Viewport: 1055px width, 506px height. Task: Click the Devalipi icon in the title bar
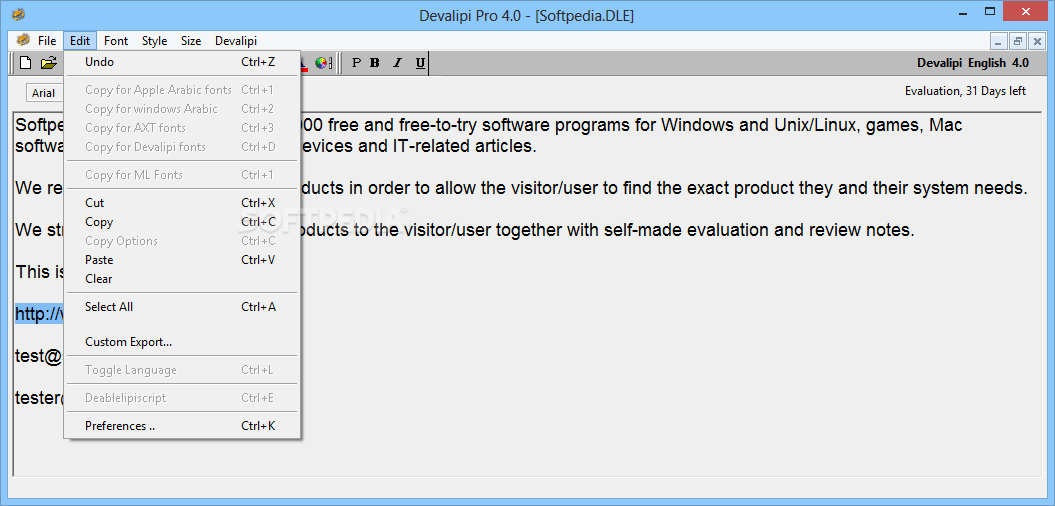pyautogui.click(x=19, y=13)
